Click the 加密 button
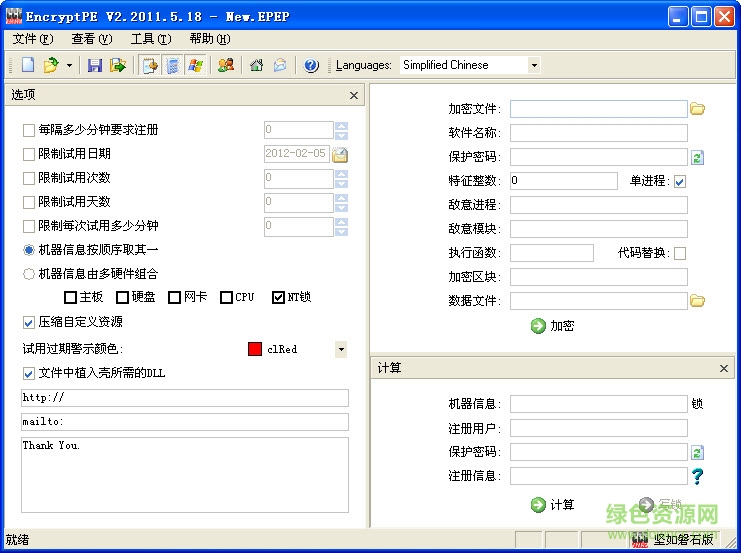The width and height of the screenshot is (741, 553). point(553,325)
